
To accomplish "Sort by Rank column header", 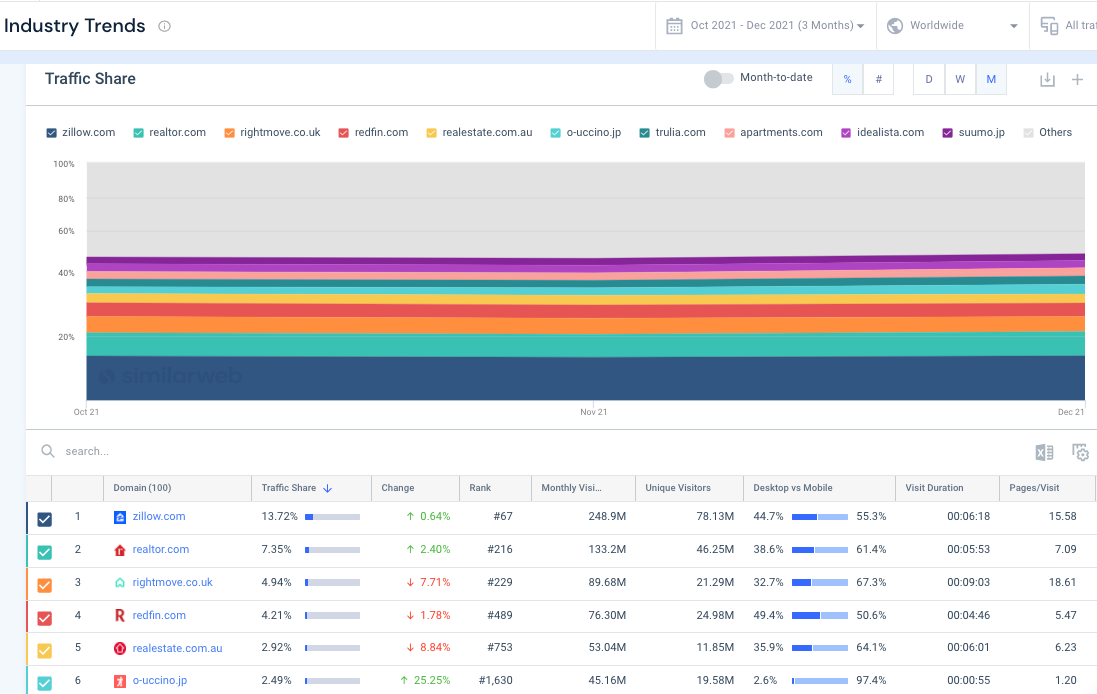I will [x=495, y=488].
